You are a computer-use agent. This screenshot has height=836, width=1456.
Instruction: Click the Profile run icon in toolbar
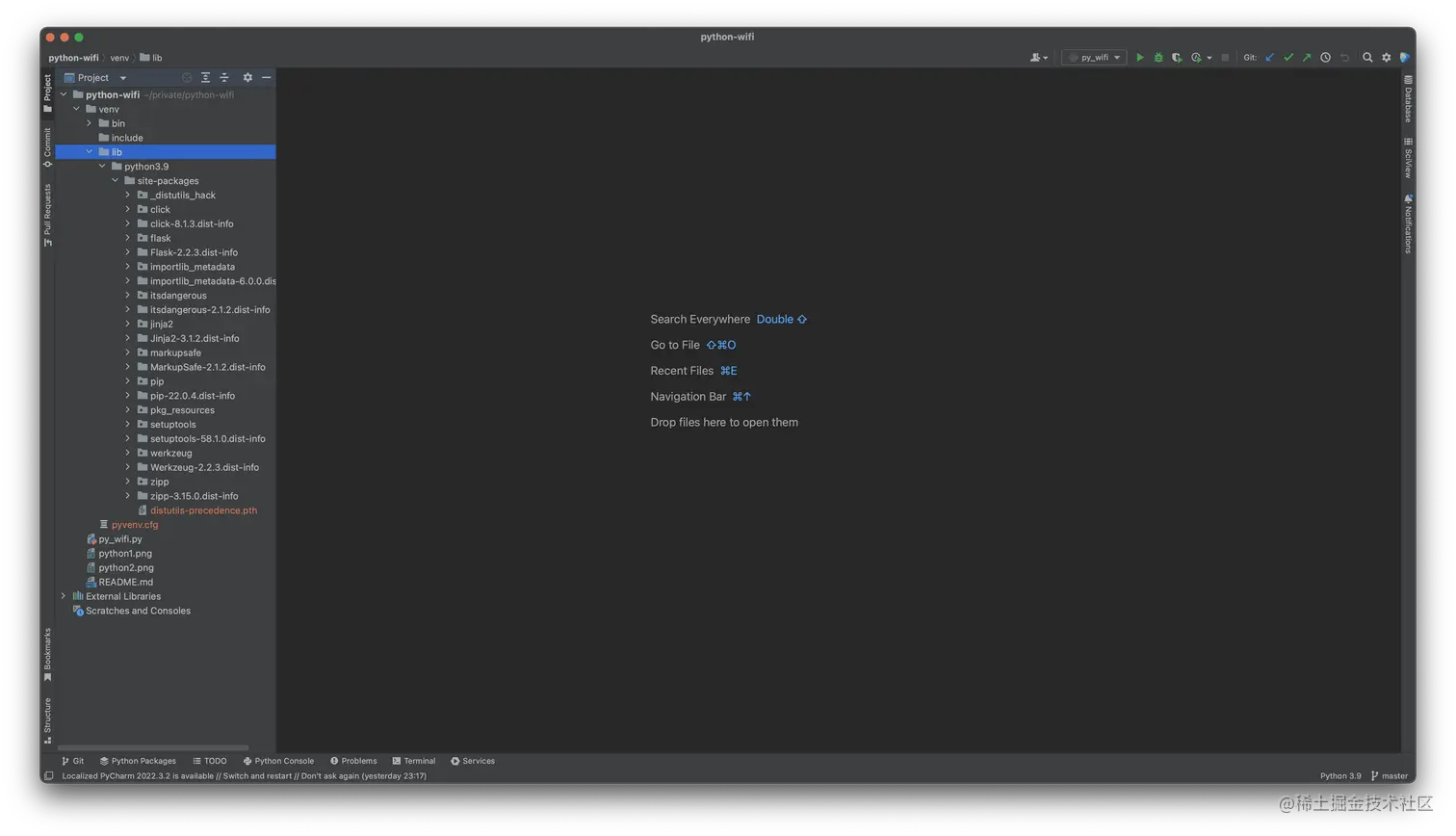click(x=1196, y=58)
